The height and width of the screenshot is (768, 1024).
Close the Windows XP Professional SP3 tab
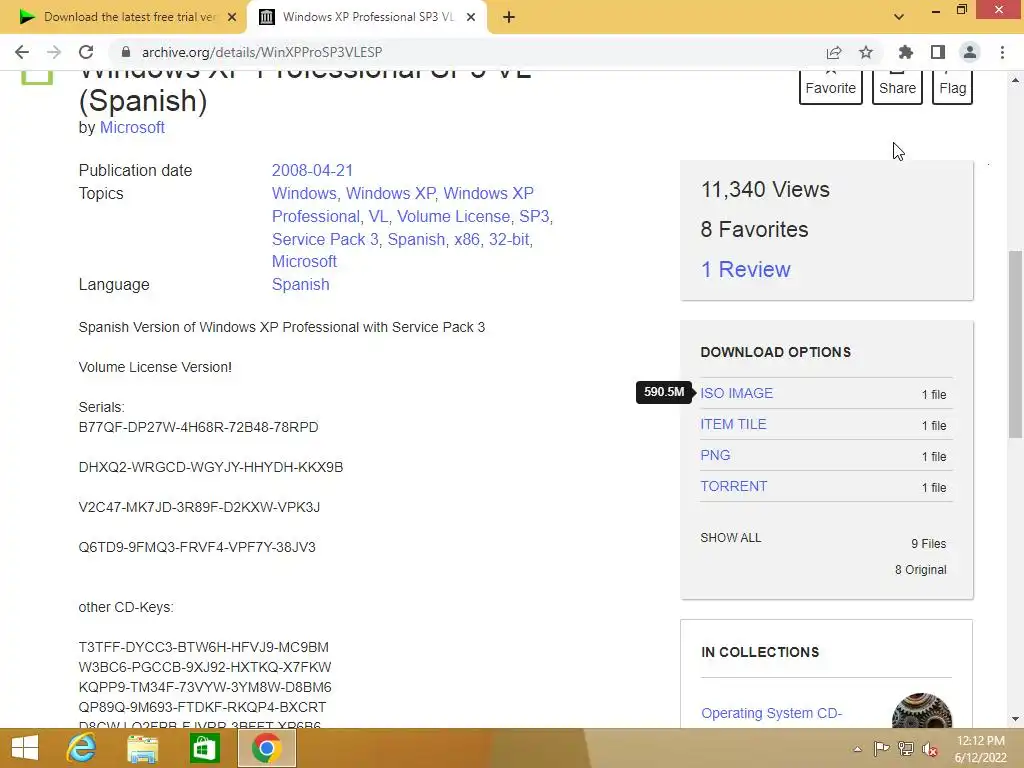[x=471, y=17]
